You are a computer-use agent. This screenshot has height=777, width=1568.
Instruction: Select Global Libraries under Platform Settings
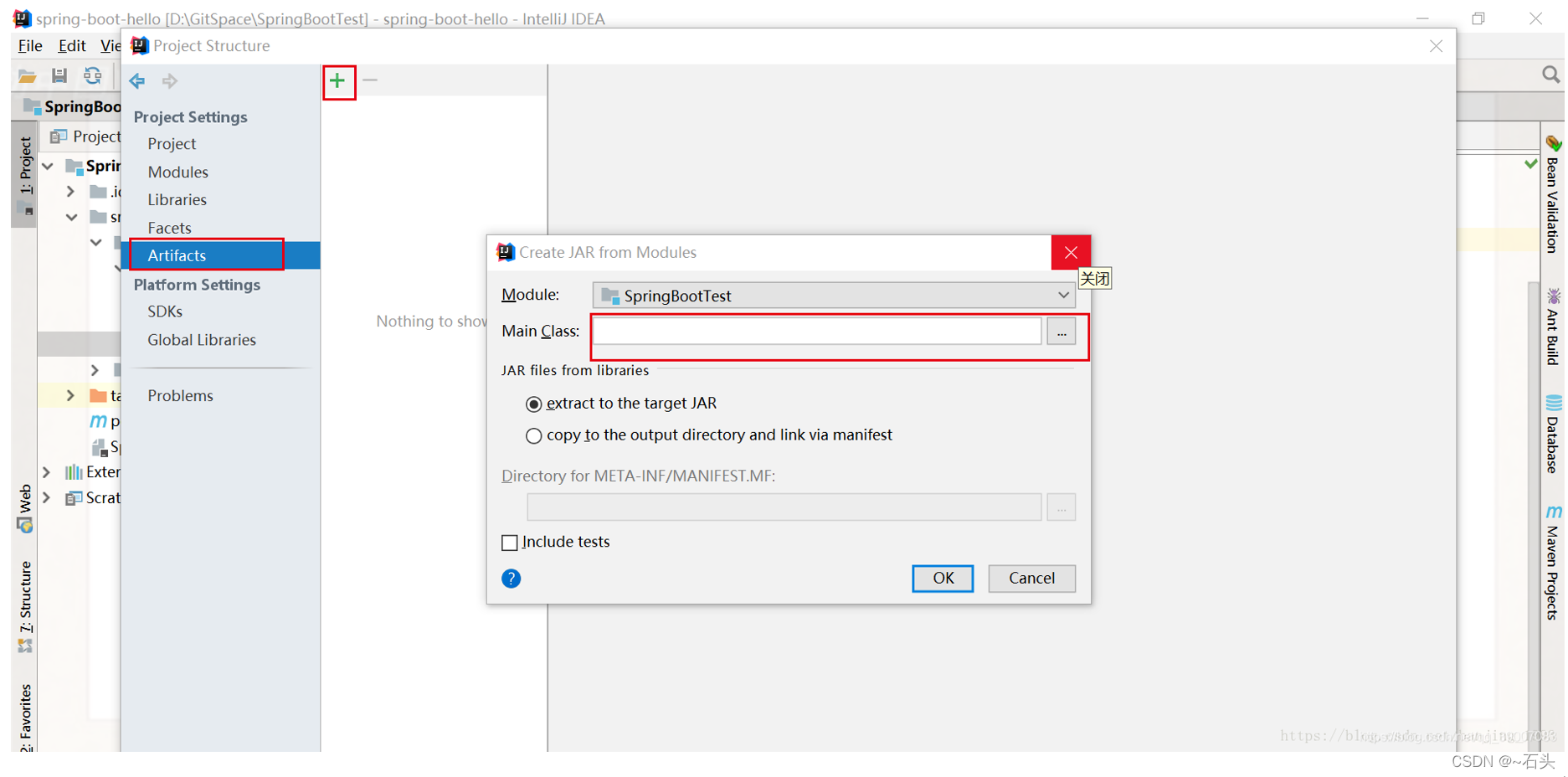click(x=202, y=340)
